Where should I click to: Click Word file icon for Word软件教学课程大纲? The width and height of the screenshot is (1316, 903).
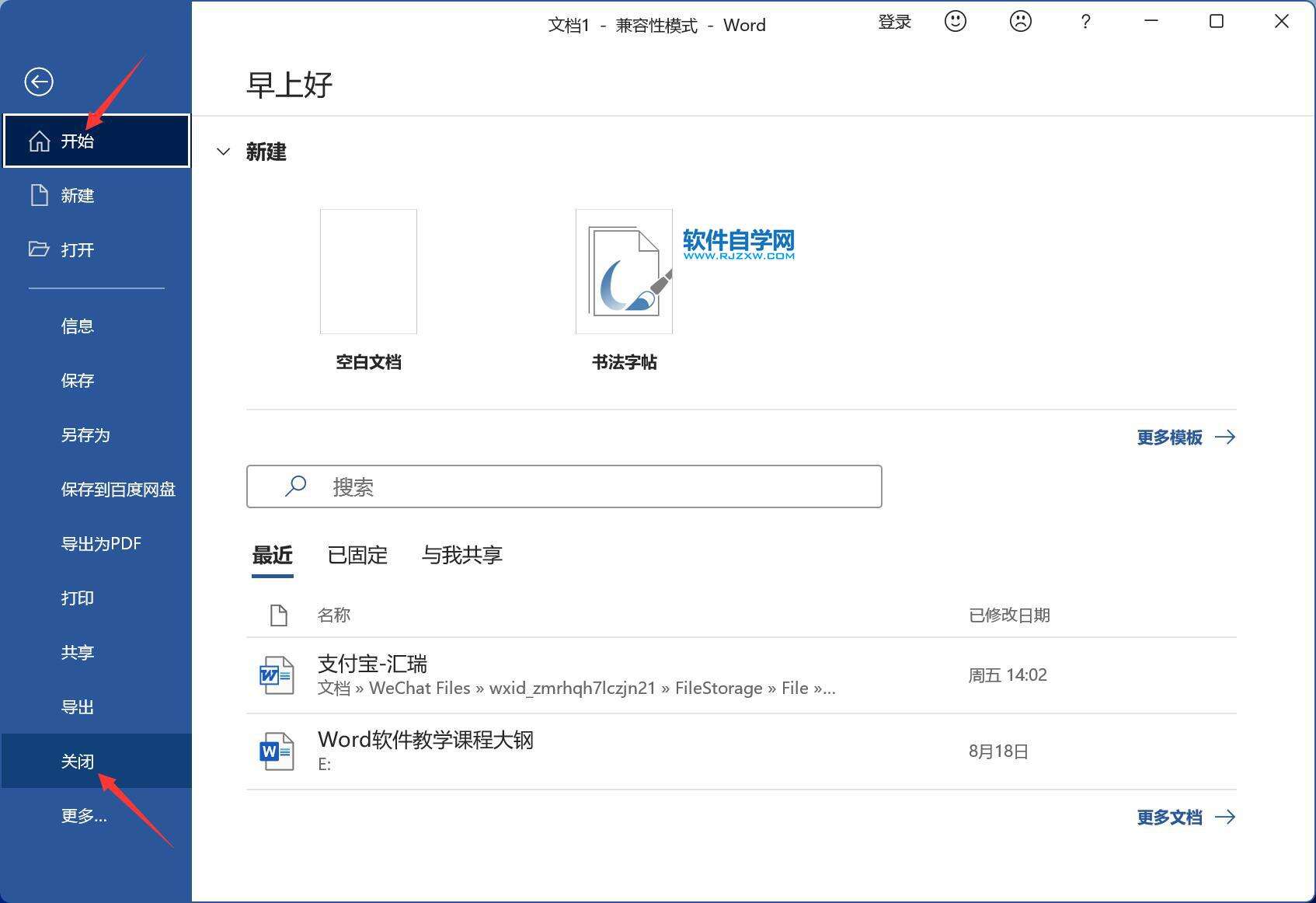pos(277,751)
